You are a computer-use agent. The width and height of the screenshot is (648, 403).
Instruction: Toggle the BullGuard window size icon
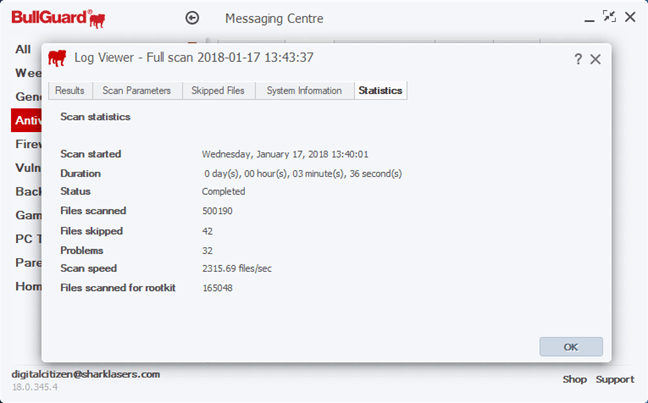tap(609, 17)
